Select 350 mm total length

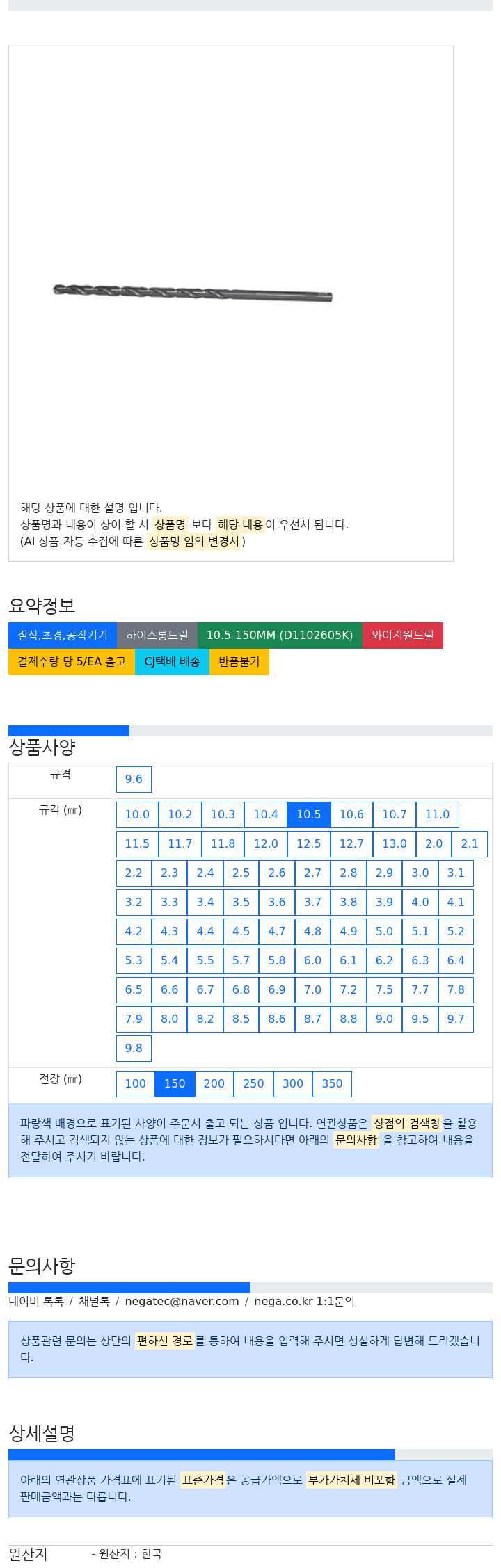pyautogui.click(x=332, y=1083)
